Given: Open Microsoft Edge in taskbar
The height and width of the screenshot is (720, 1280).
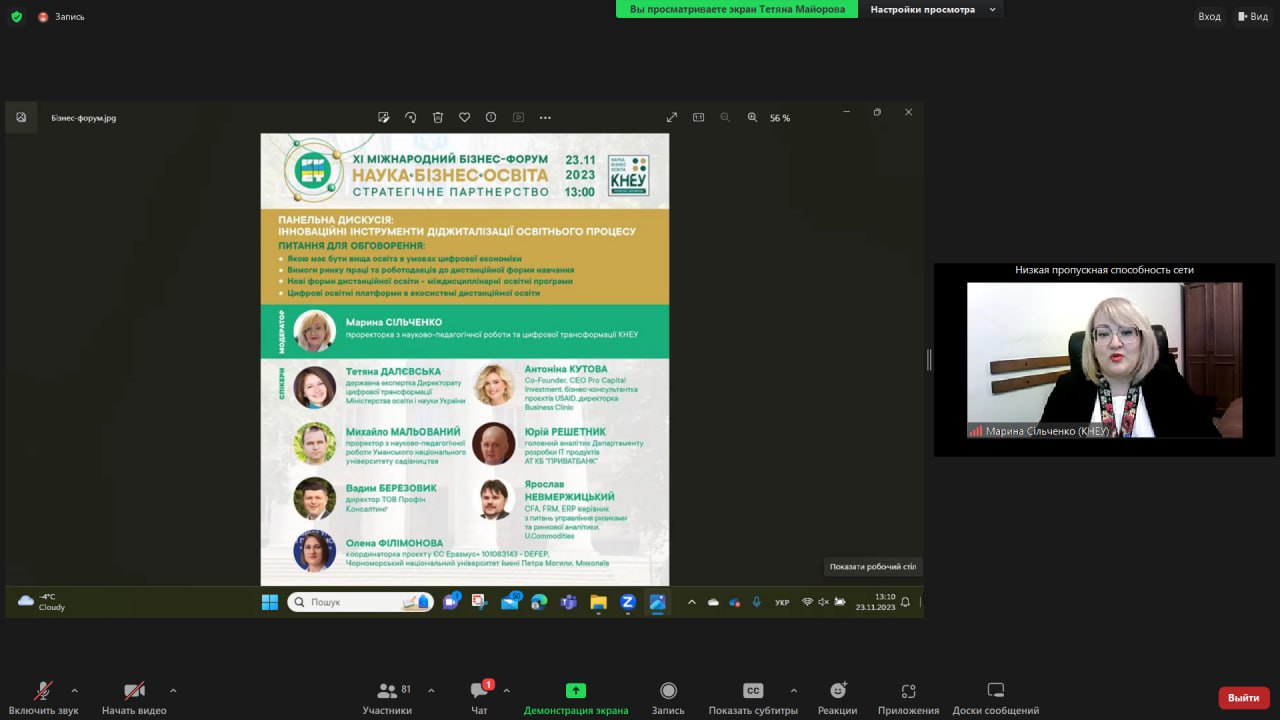Looking at the screenshot, I should [x=539, y=602].
